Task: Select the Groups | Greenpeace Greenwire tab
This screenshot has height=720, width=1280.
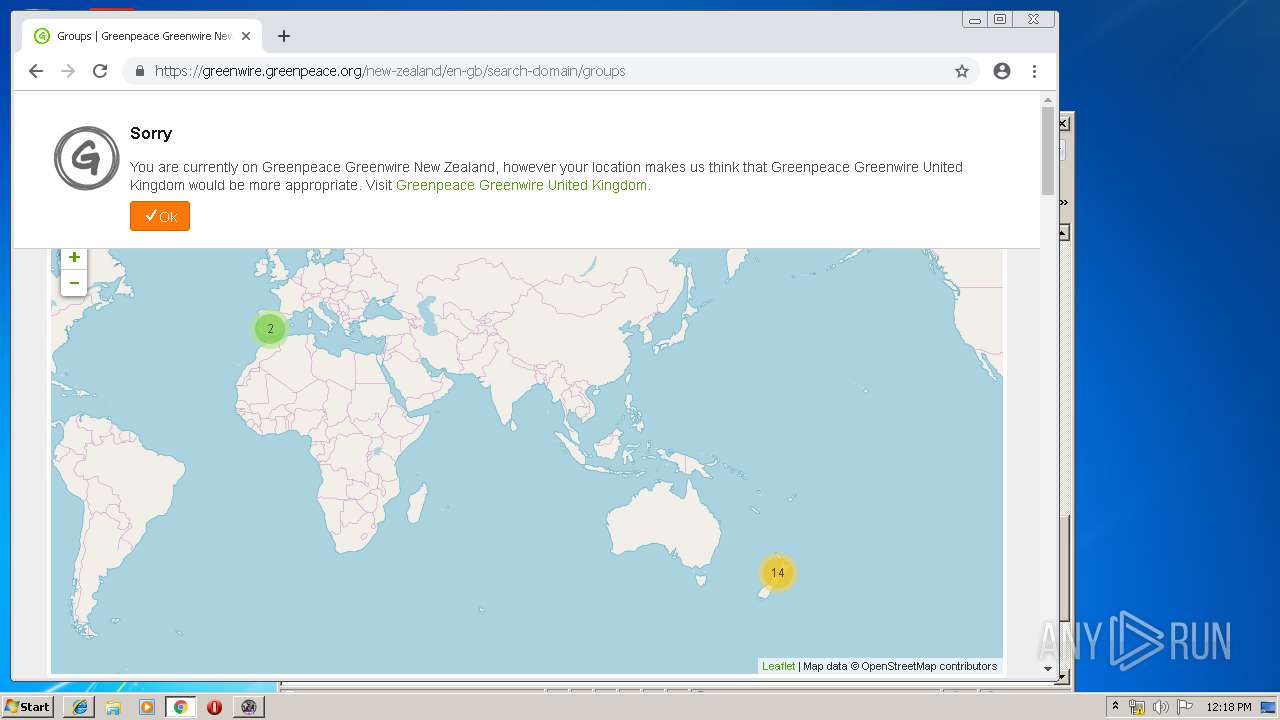Action: point(142,36)
